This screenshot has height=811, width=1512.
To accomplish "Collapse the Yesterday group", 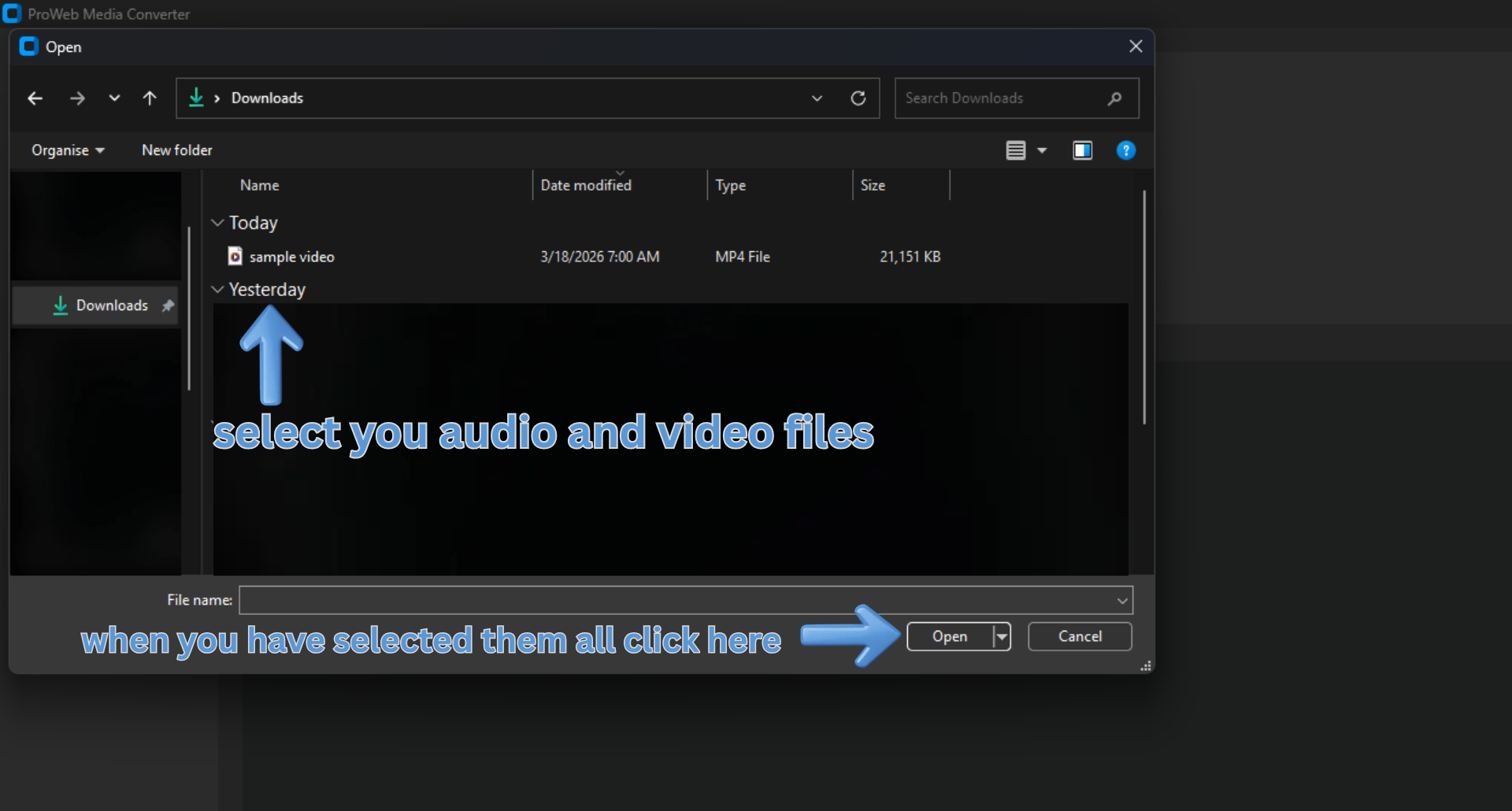I will 217,289.
